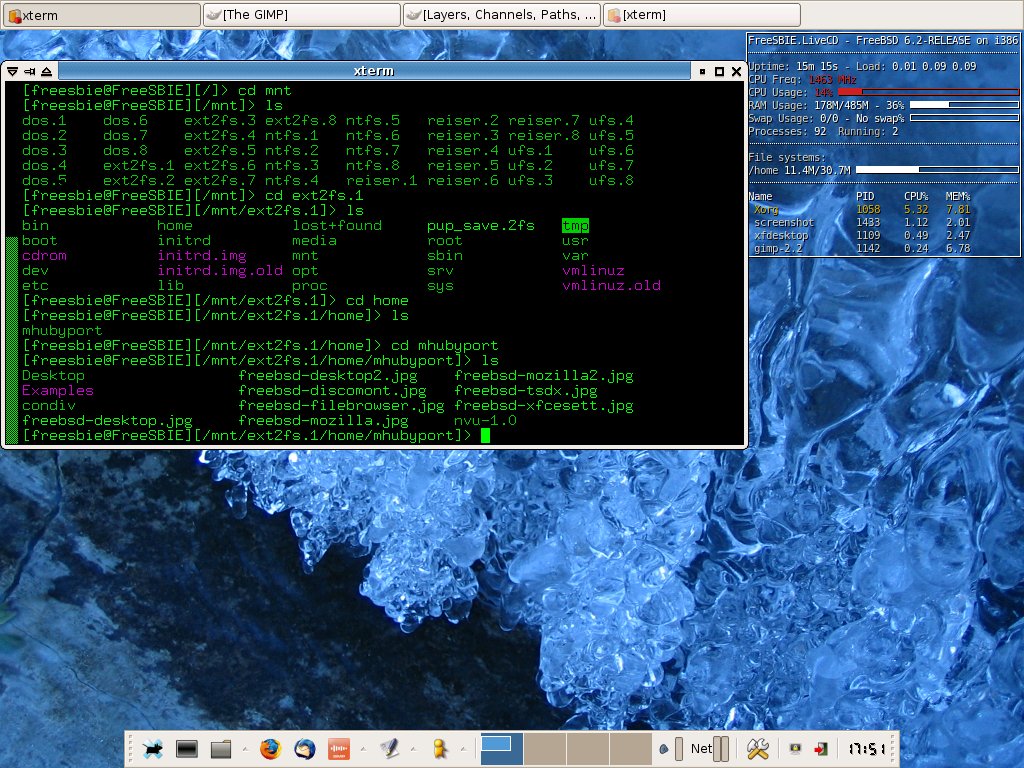Open the Xfce mouse menu icon
This screenshot has height=768, width=1024.
[x=153, y=748]
